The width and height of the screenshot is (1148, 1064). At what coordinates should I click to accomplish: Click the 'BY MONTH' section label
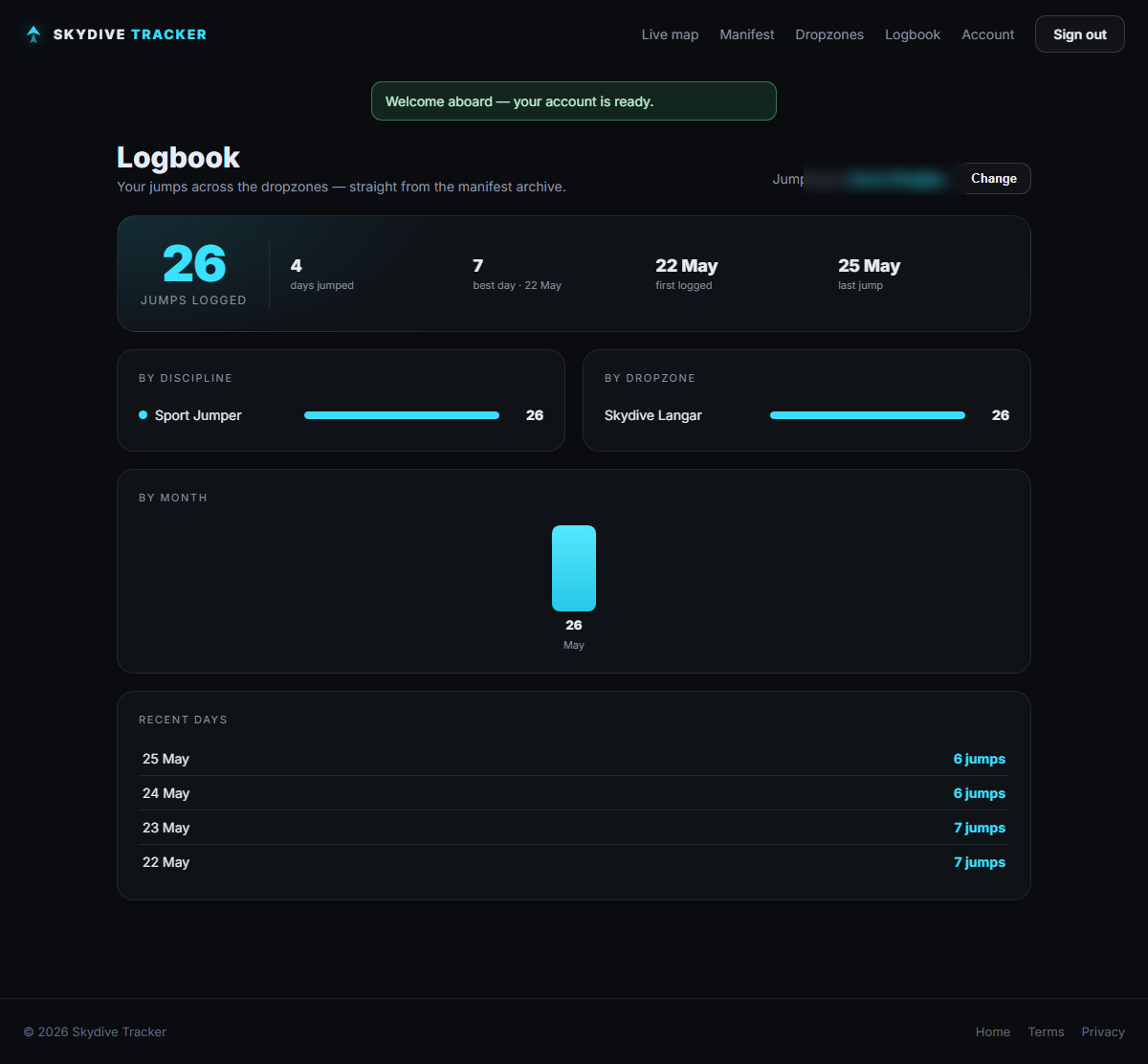coord(173,498)
